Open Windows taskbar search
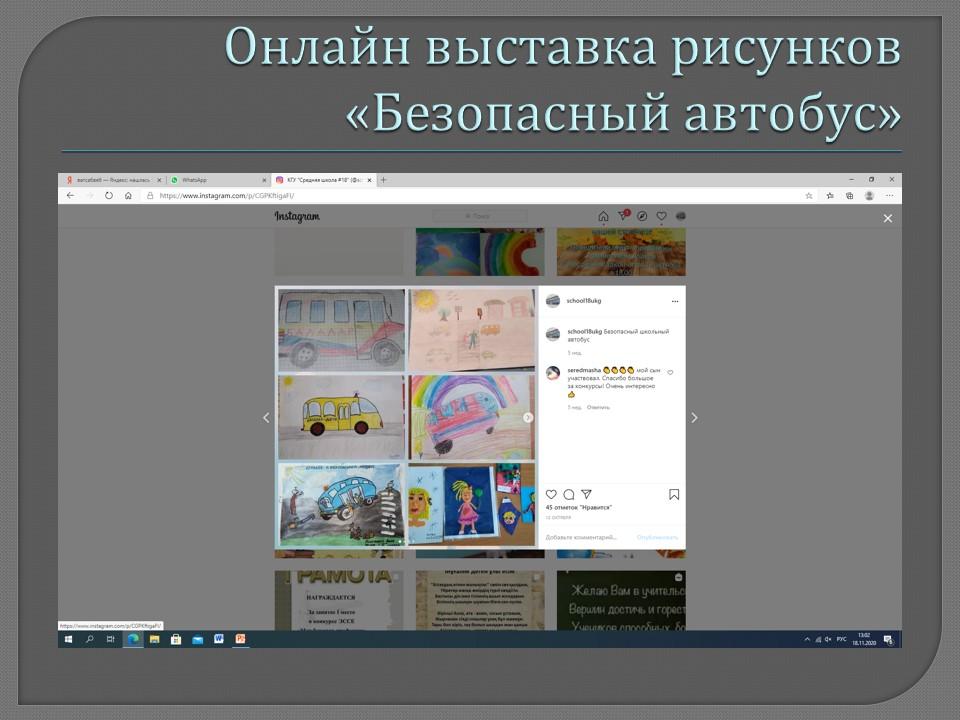Image resolution: width=960 pixels, height=720 pixels. [89, 639]
